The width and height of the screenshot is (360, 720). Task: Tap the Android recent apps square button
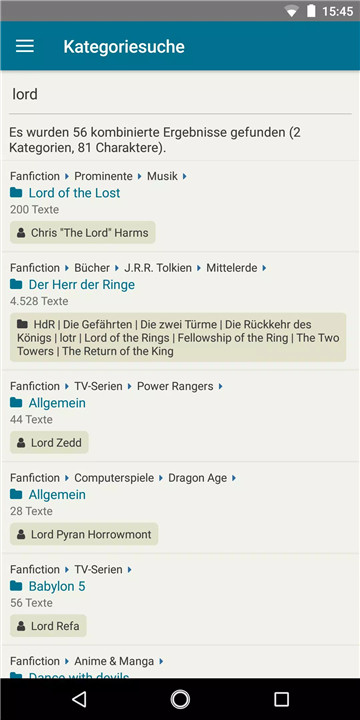tap(281, 699)
